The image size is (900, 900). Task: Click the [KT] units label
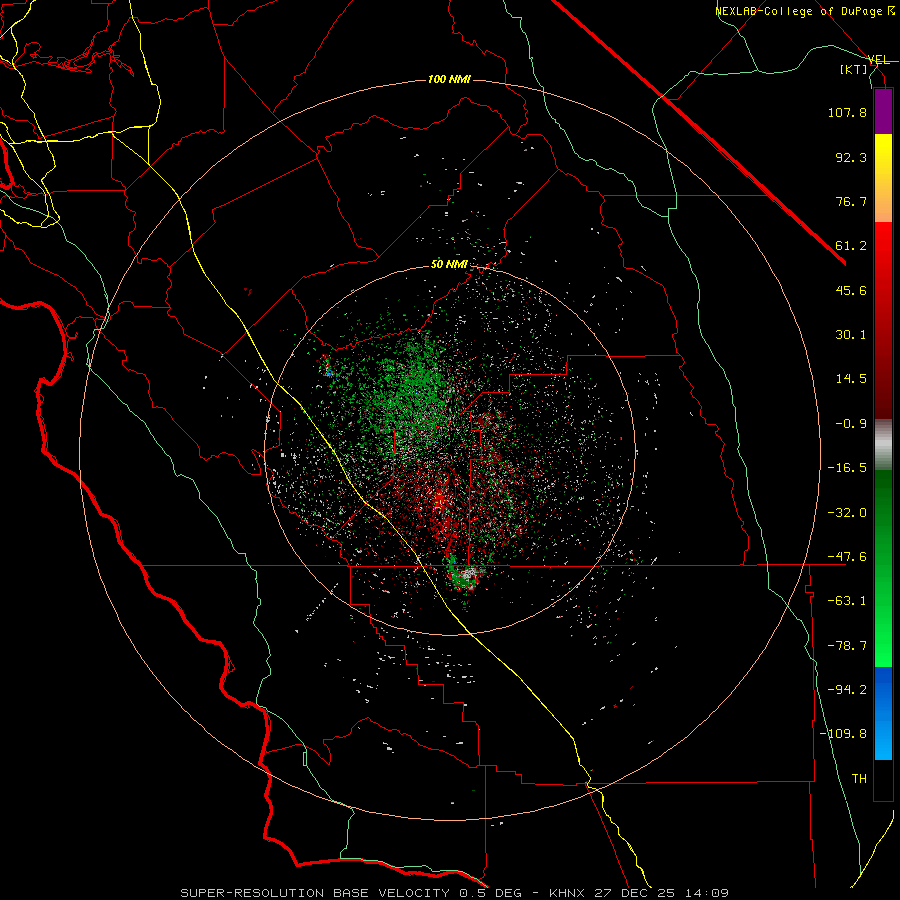coord(854,69)
